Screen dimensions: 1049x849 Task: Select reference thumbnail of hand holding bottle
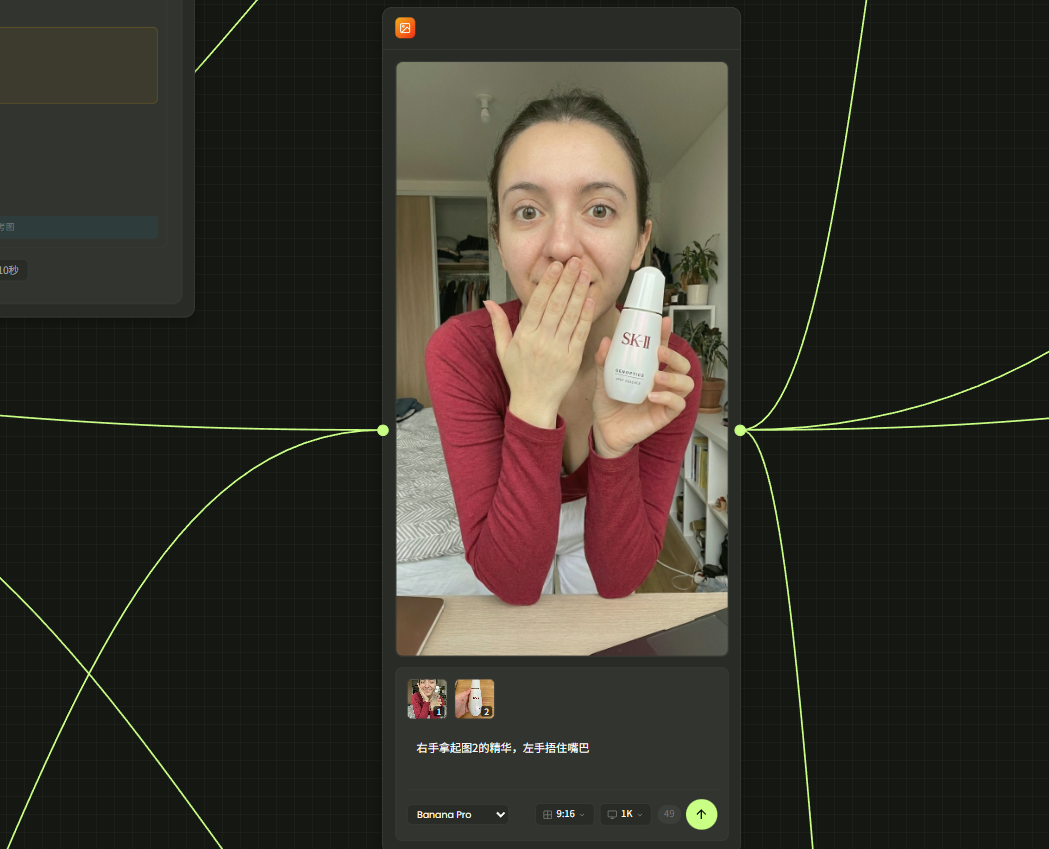473,698
